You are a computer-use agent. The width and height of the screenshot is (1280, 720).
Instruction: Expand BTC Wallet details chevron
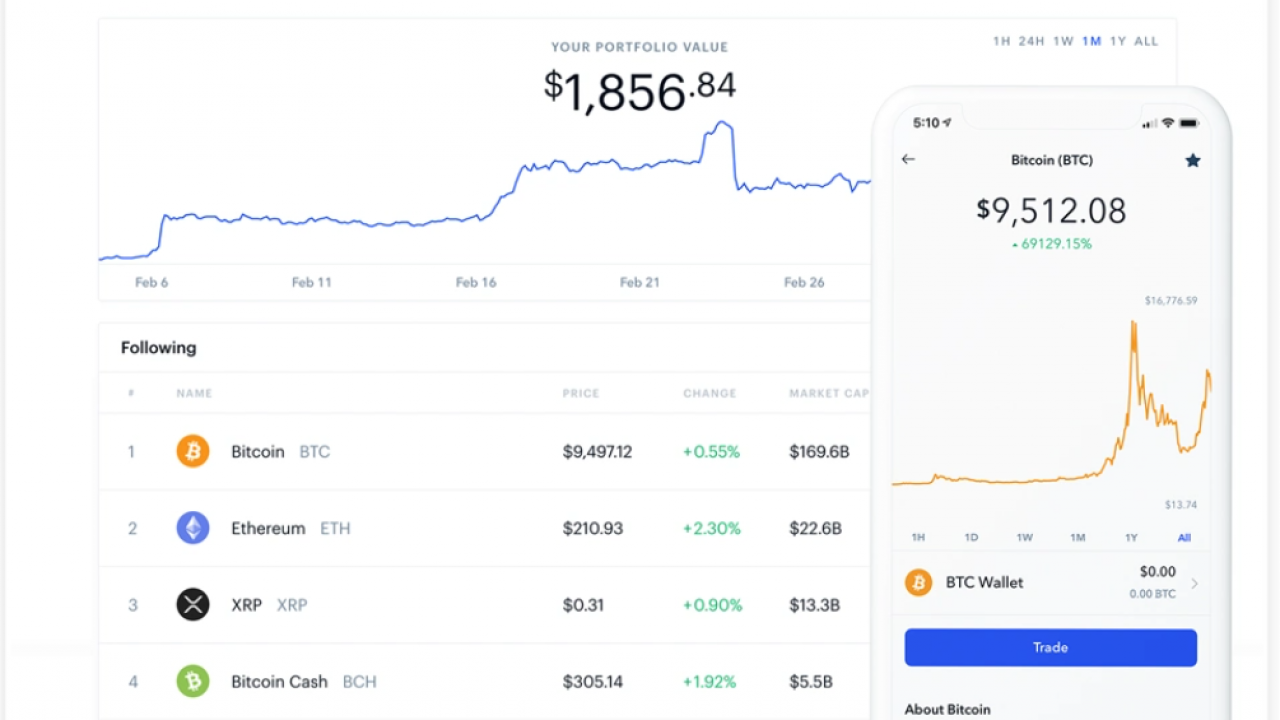[x=1194, y=583]
